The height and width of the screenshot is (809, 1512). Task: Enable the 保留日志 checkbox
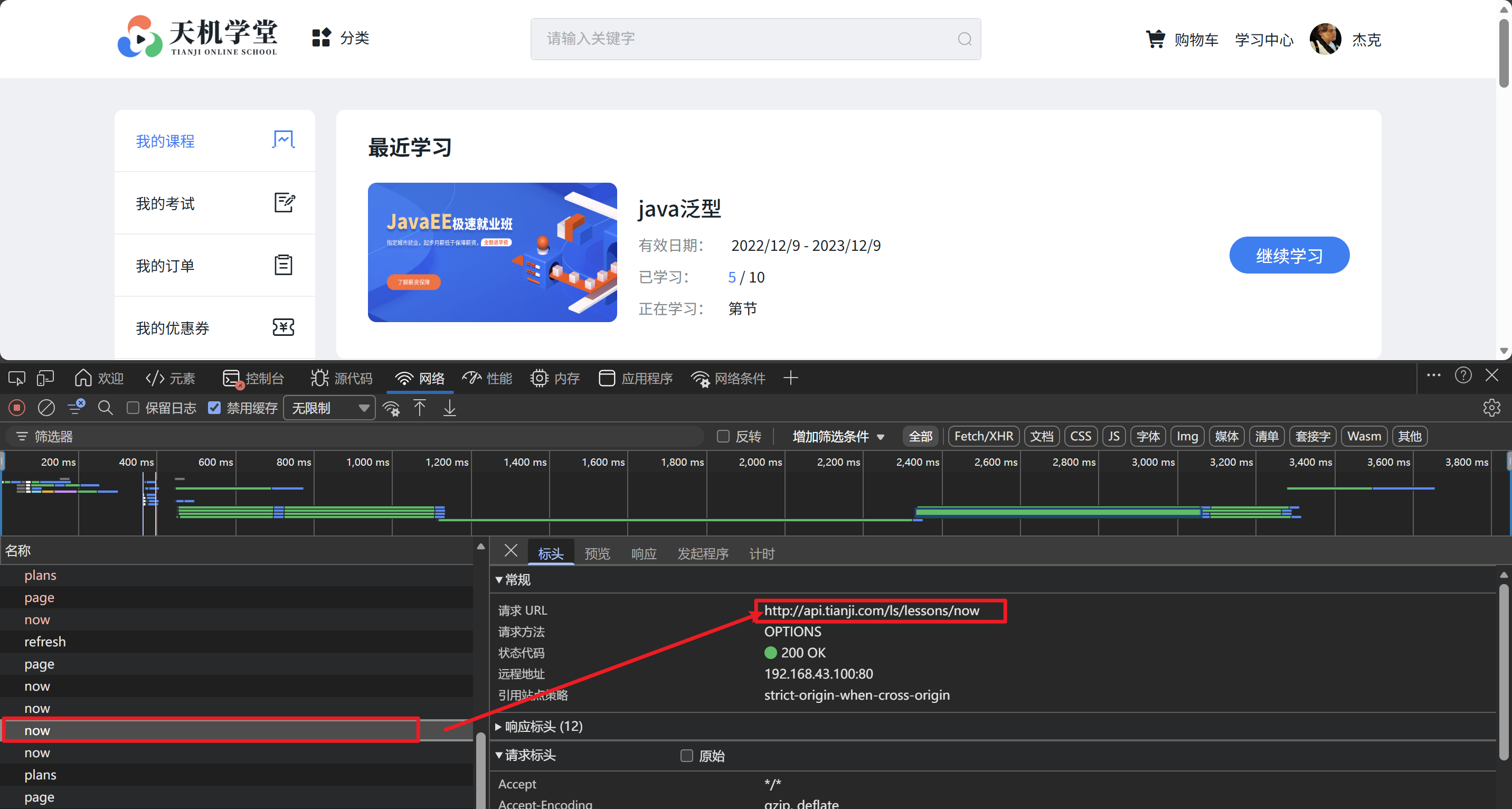pyautogui.click(x=133, y=408)
